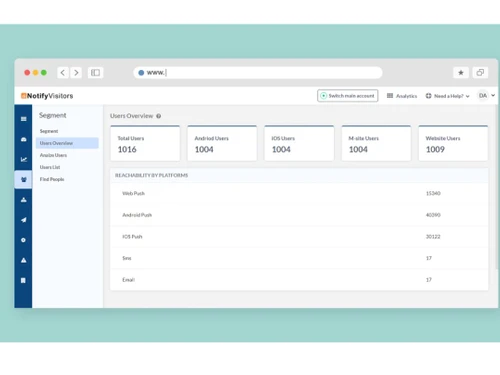
Task: Open the analytics line-chart sidebar icon
Action: (23, 159)
